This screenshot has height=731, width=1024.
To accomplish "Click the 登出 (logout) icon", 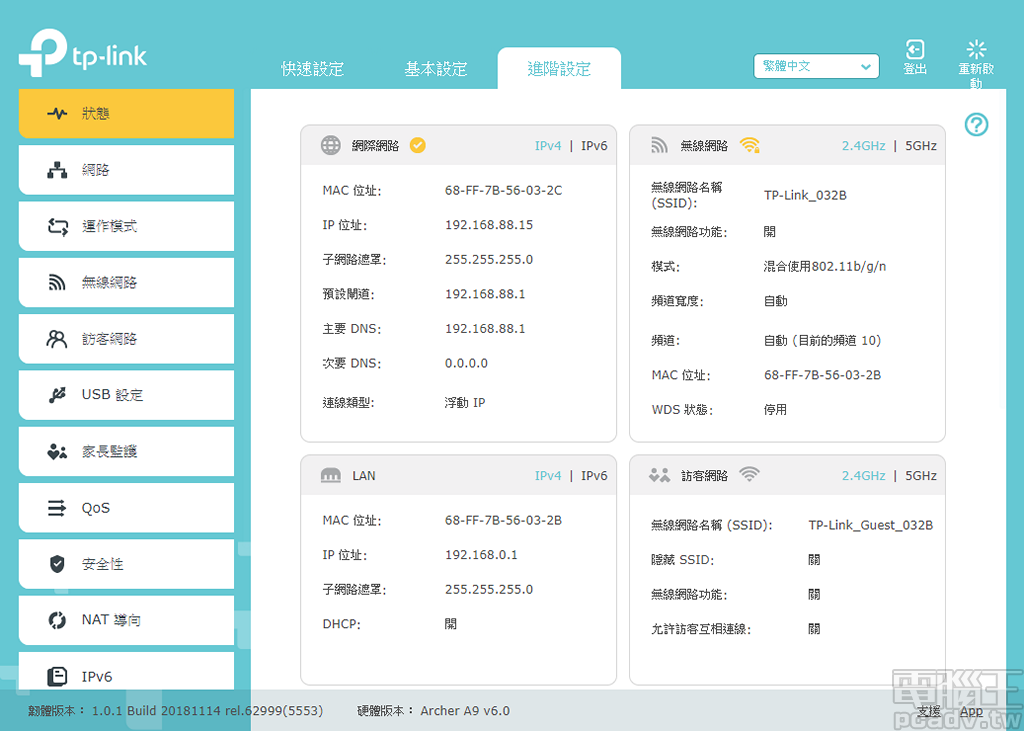I will (914, 55).
